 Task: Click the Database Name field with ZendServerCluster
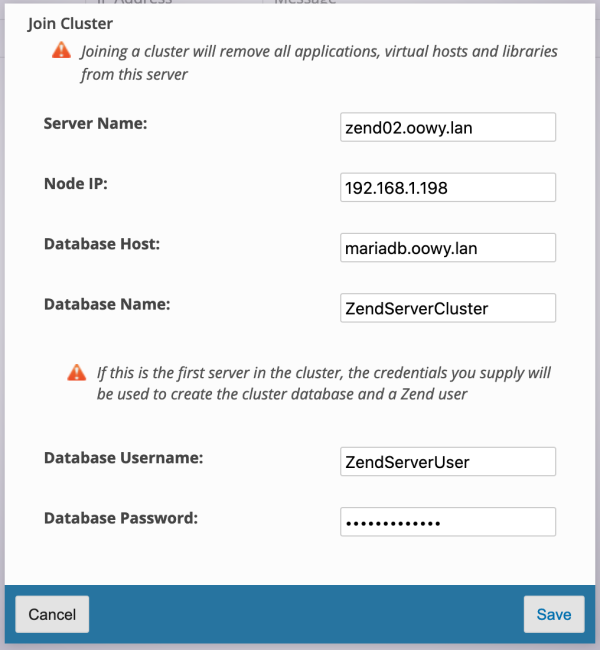448,308
